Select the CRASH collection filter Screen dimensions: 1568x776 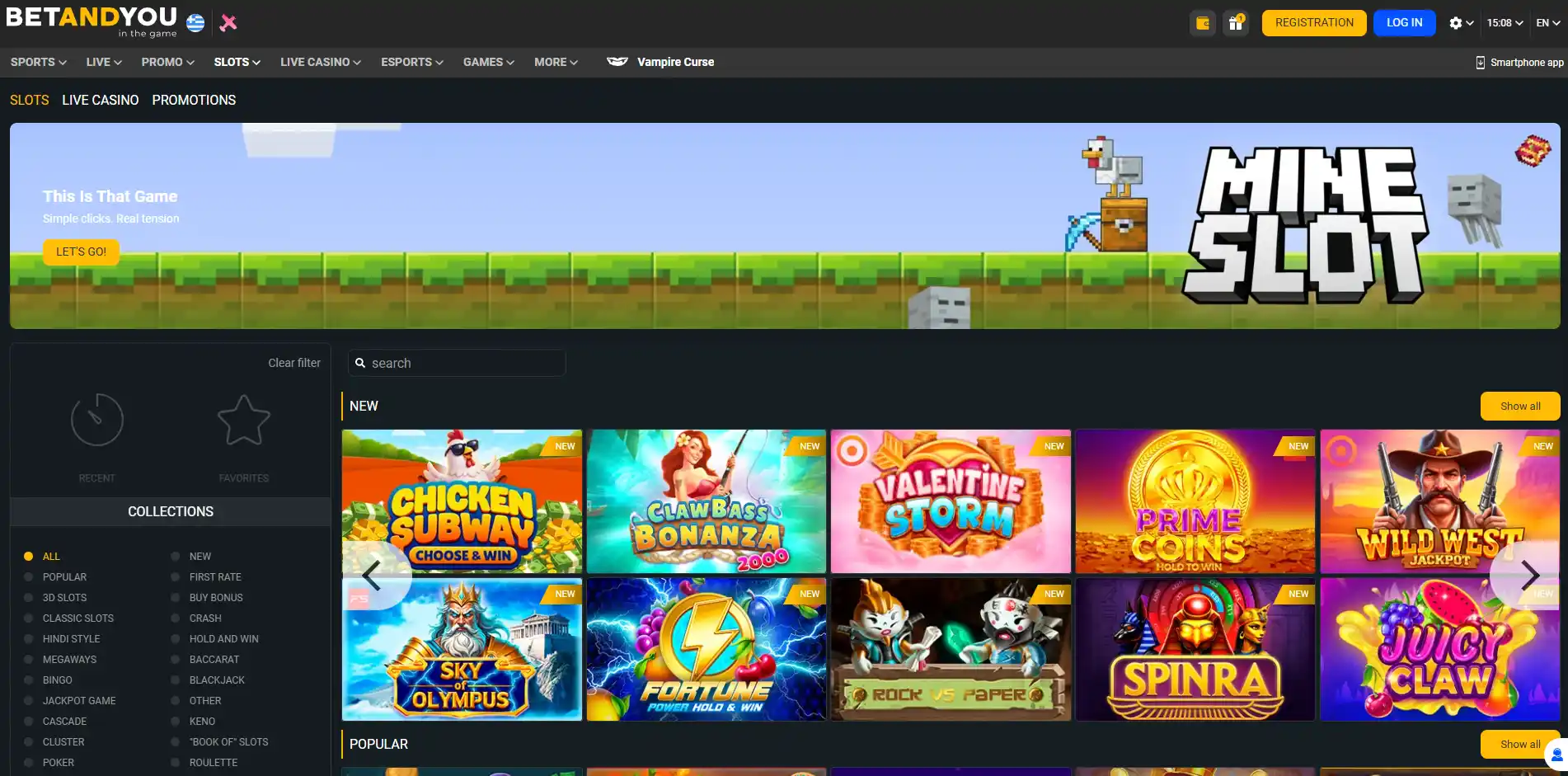[x=196, y=618]
